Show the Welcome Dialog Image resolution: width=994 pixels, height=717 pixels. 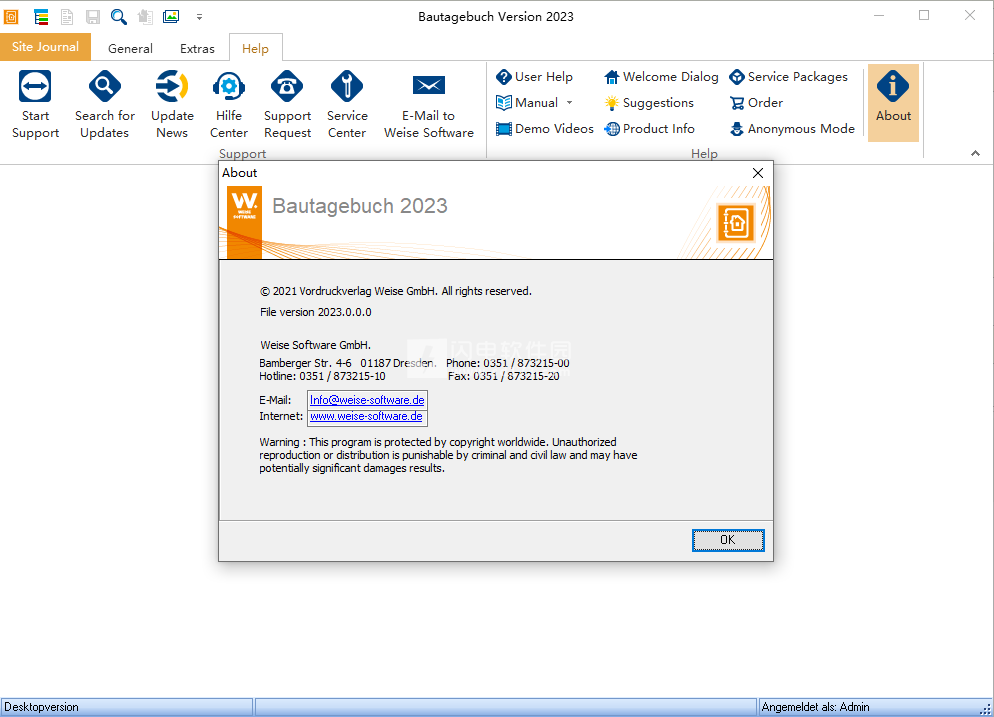point(661,77)
